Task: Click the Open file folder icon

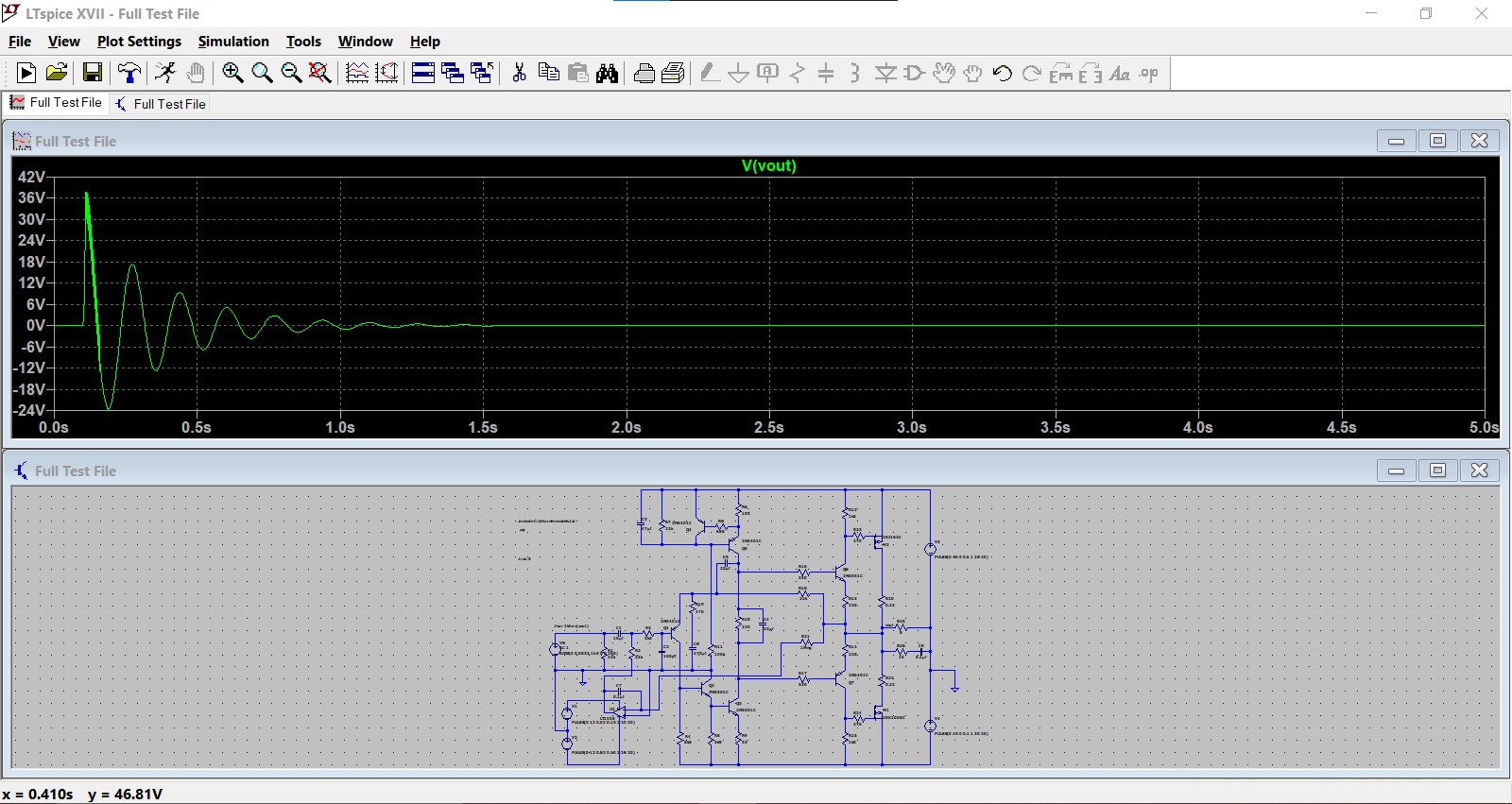Action: [x=57, y=73]
